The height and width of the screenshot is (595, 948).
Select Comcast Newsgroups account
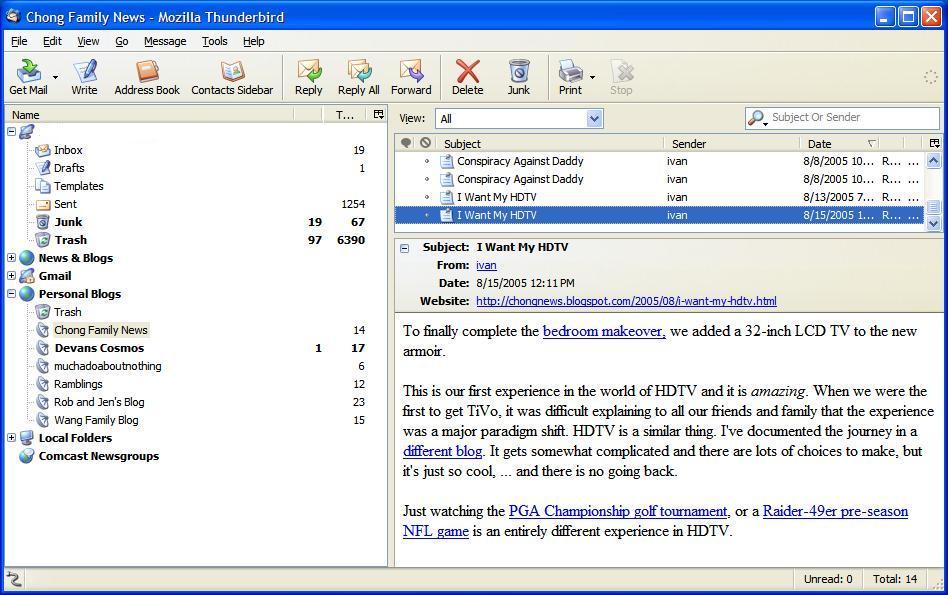coord(99,456)
